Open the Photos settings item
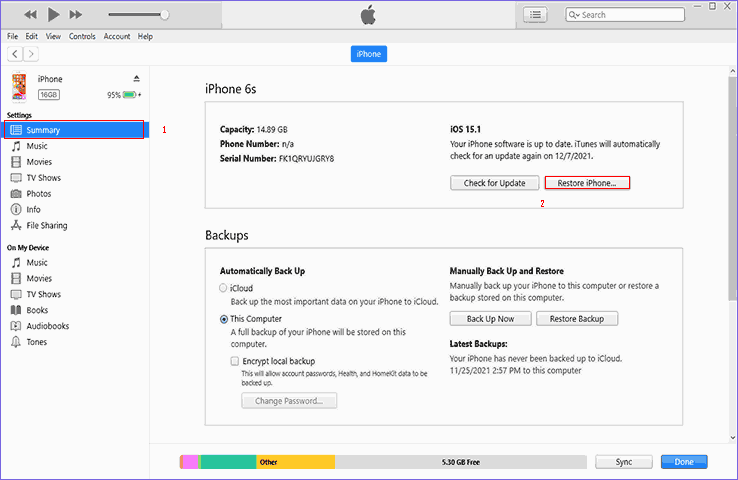Screen dimensions: 738x480 click(x=39, y=194)
